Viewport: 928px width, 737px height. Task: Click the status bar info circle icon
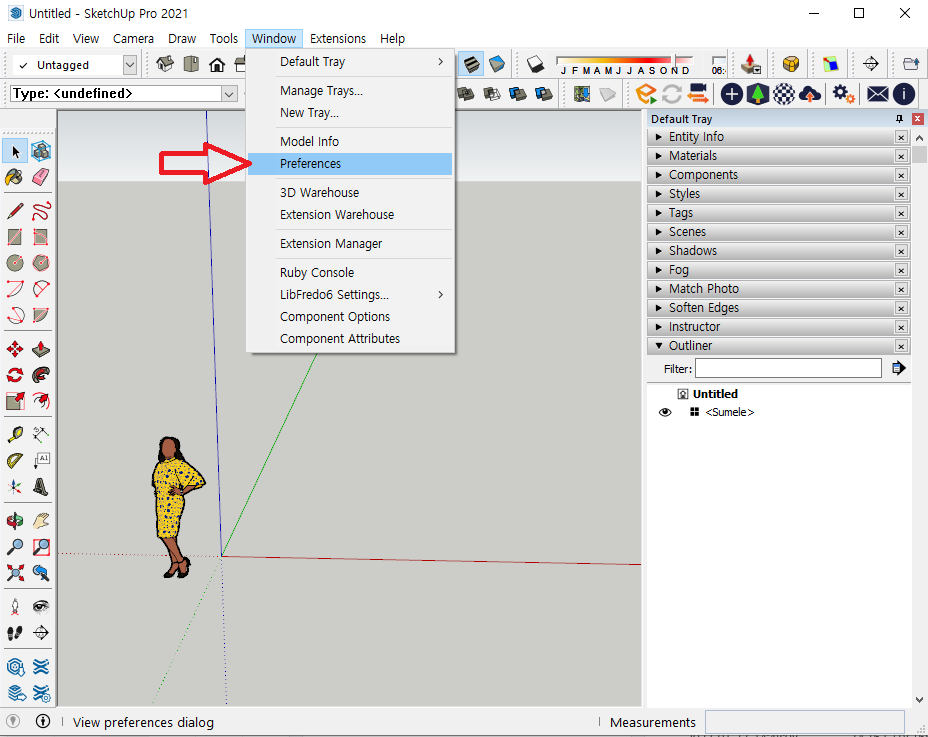coord(43,721)
